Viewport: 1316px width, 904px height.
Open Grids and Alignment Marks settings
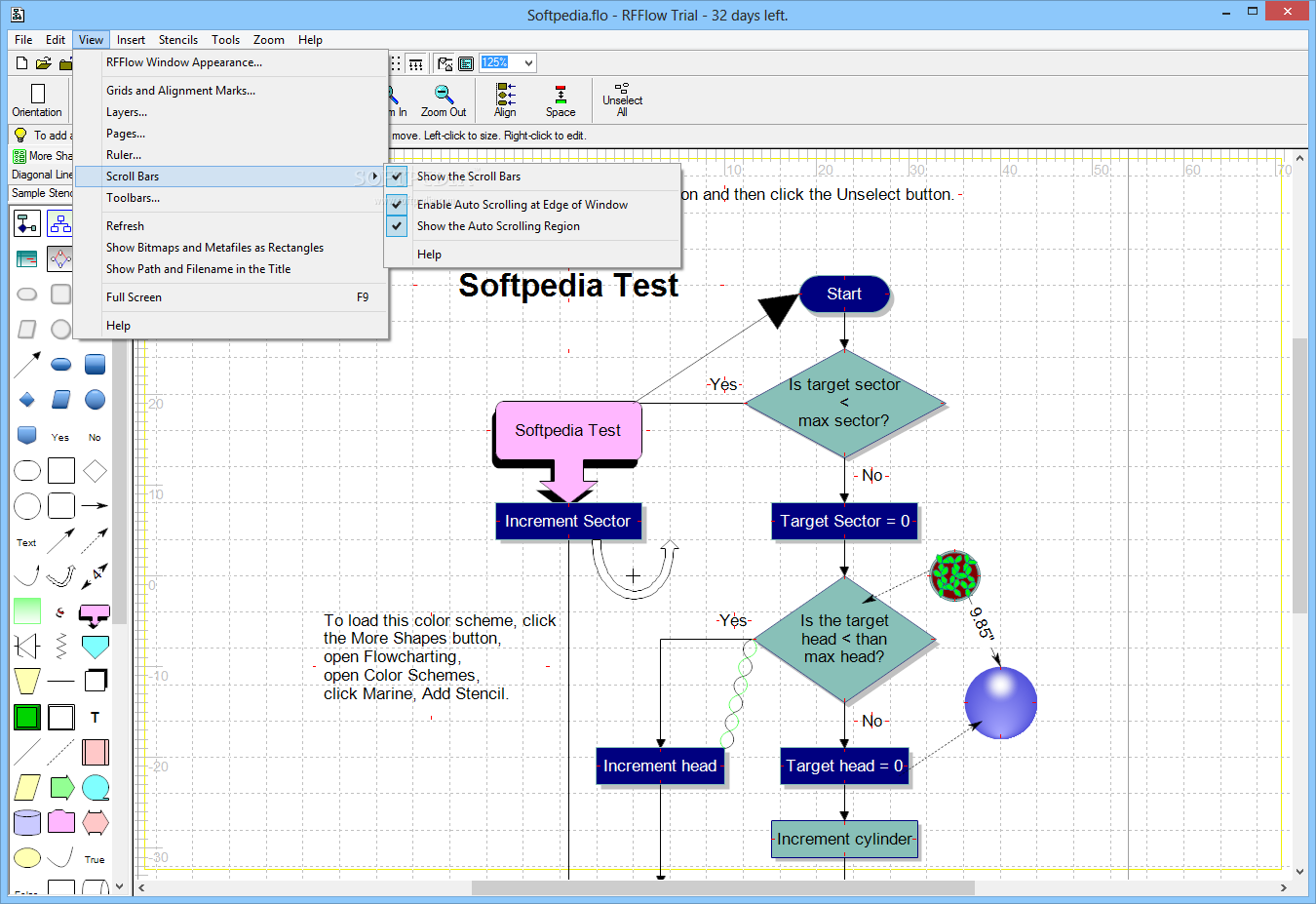[231, 91]
